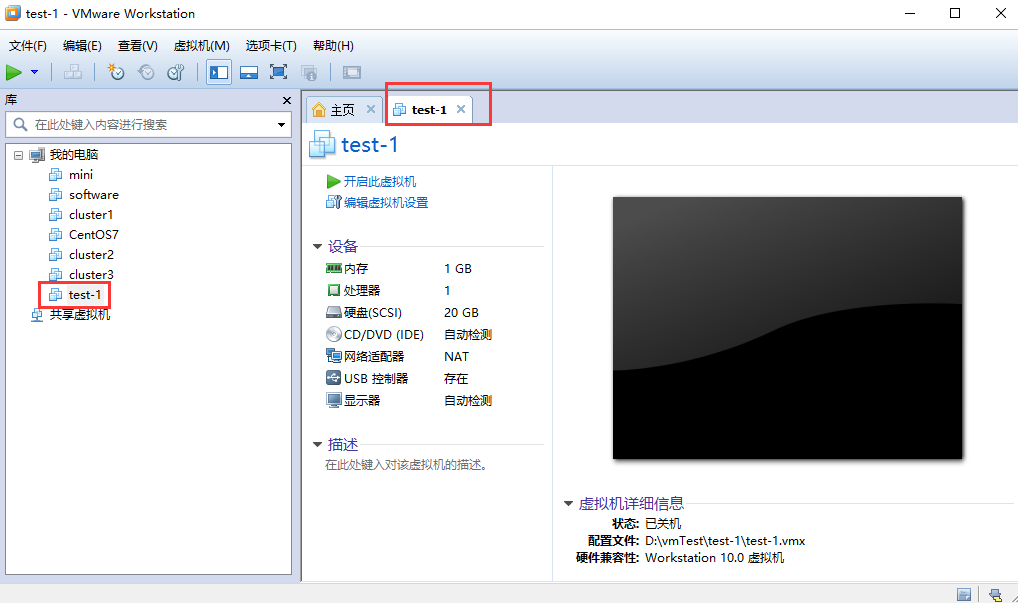Close the test-1 tab
Viewport: 1018px width, 603px height.
(461, 109)
